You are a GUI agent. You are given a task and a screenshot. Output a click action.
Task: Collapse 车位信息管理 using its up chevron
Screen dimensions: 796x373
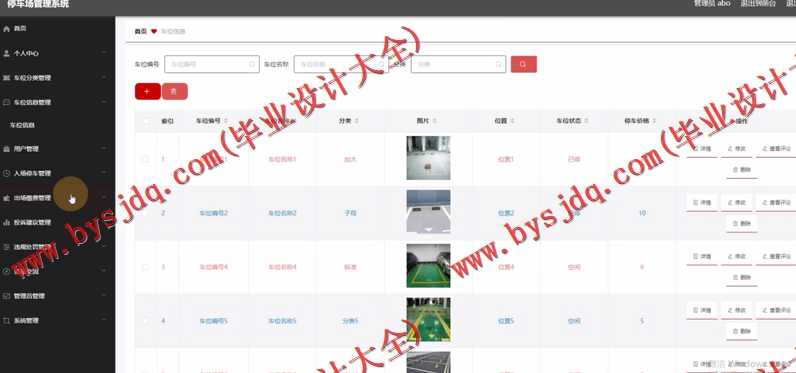[x=104, y=102]
